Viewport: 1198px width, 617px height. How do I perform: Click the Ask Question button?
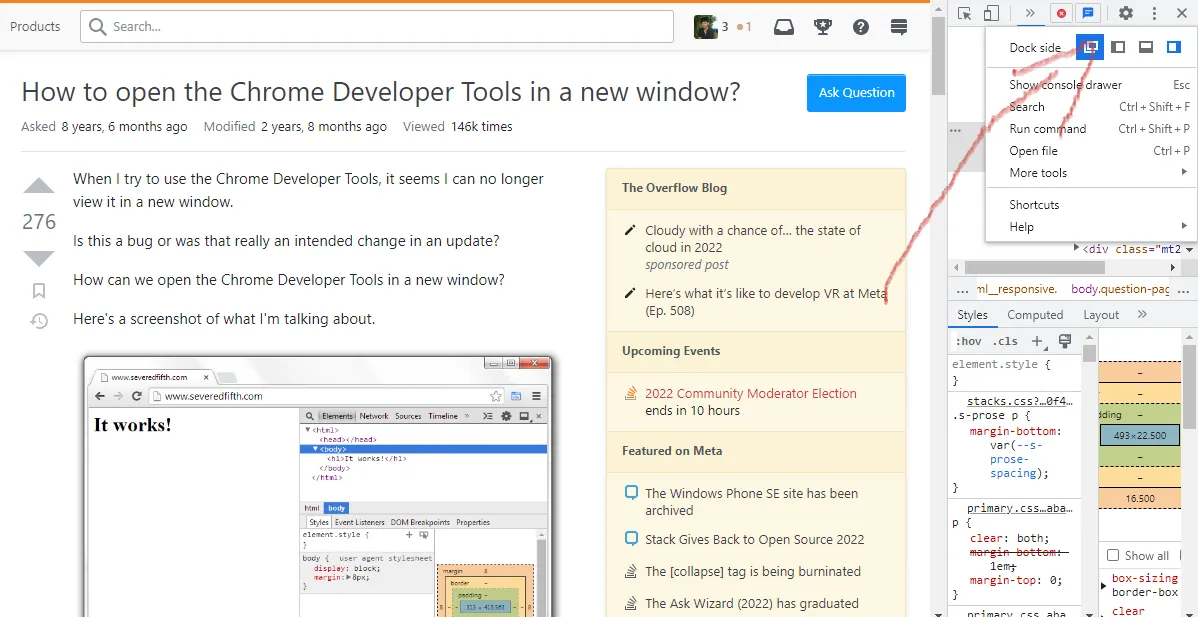856,92
